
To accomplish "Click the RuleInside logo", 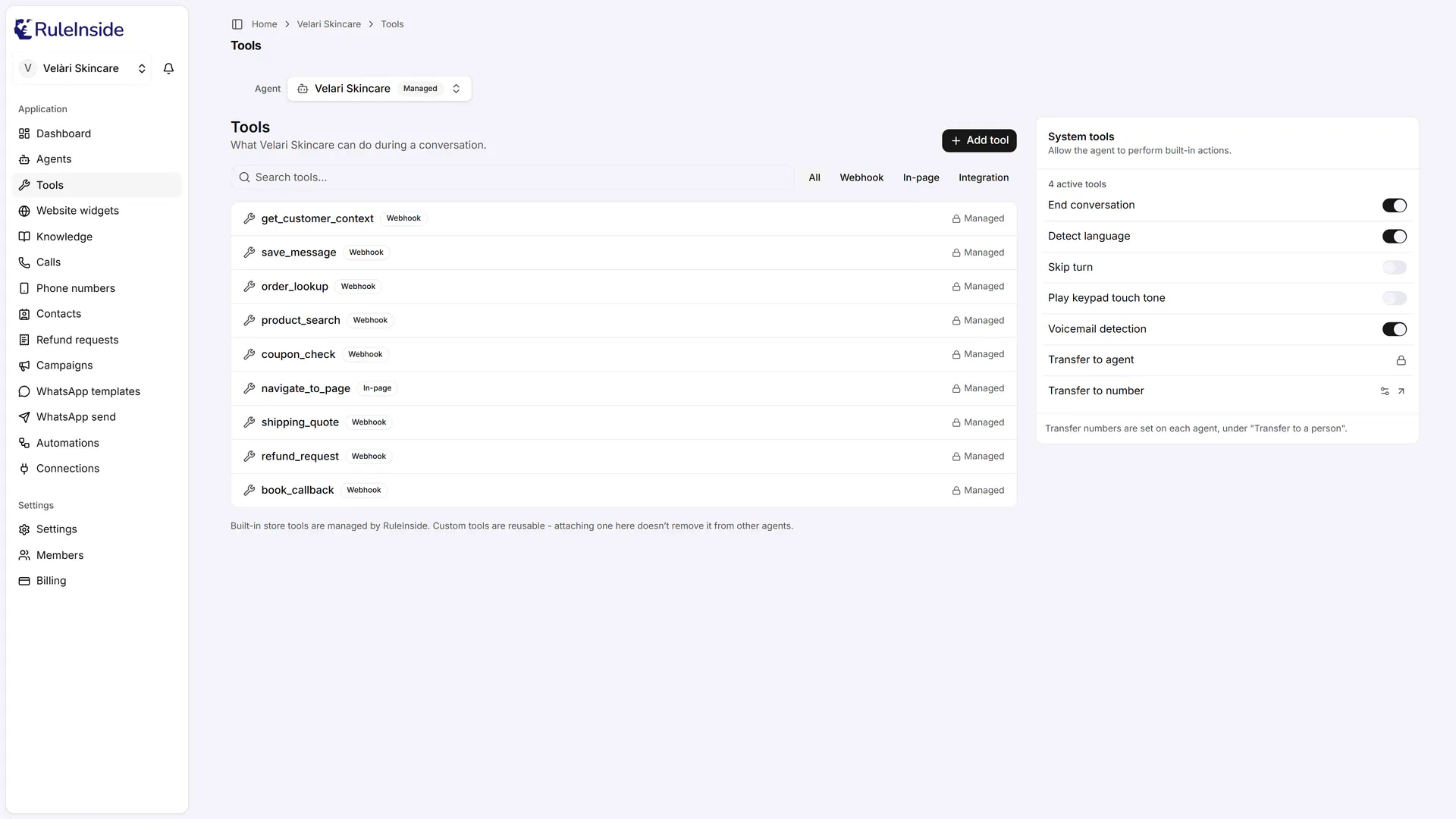I will point(69,30).
